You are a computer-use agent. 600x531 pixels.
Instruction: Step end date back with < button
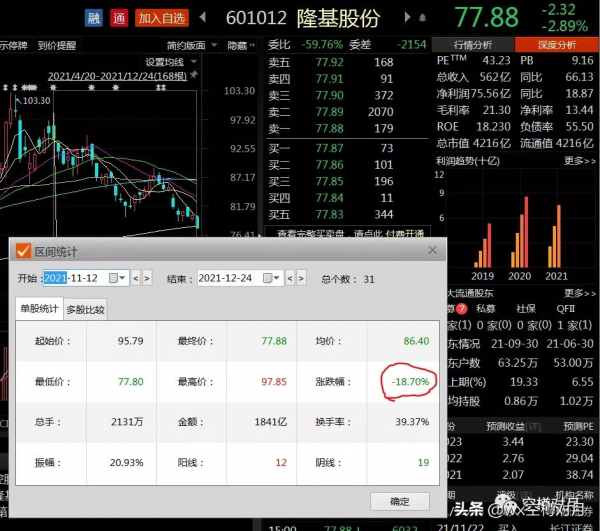pyautogui.click(x=290, y=278)
